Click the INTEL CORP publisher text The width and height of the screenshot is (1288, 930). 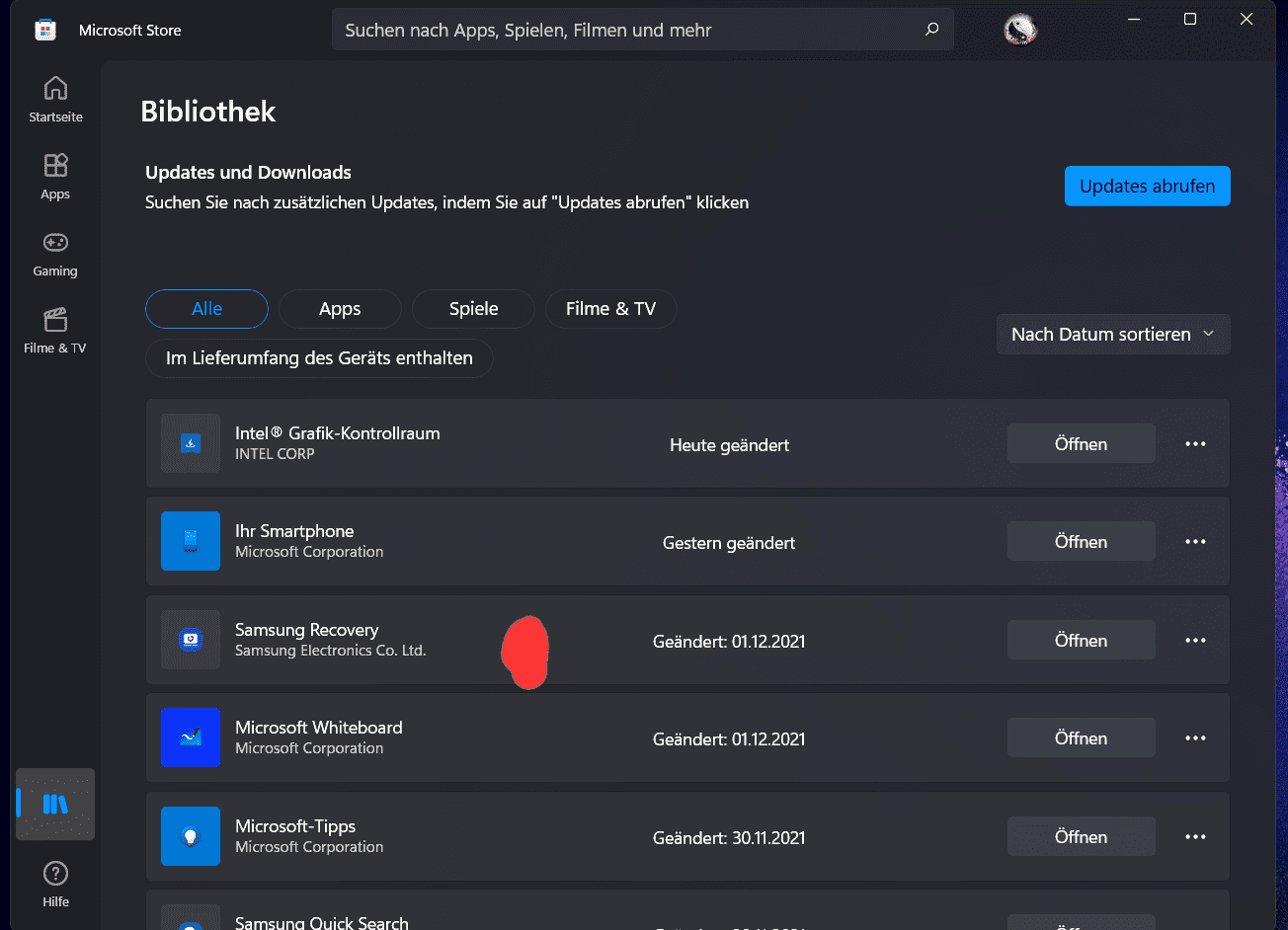pyautogui.click(x=275, y=454)
